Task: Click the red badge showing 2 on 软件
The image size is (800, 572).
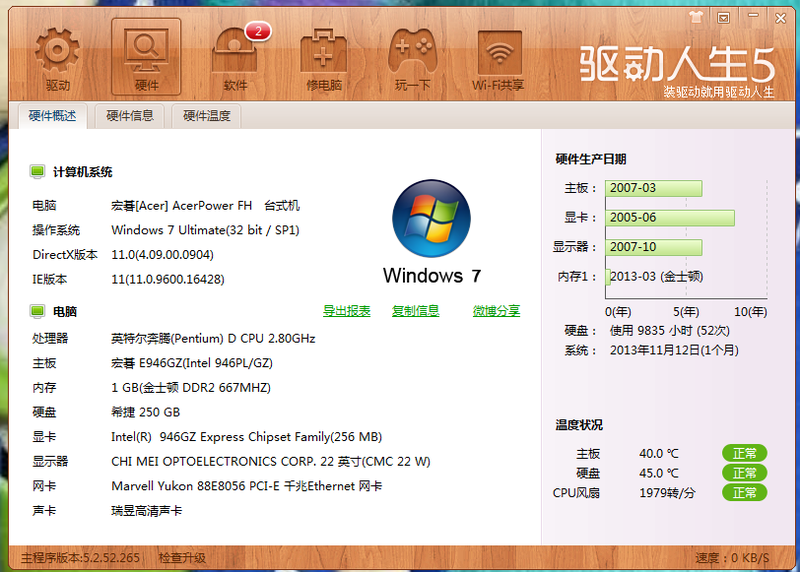Action: (x=258, y=32)
